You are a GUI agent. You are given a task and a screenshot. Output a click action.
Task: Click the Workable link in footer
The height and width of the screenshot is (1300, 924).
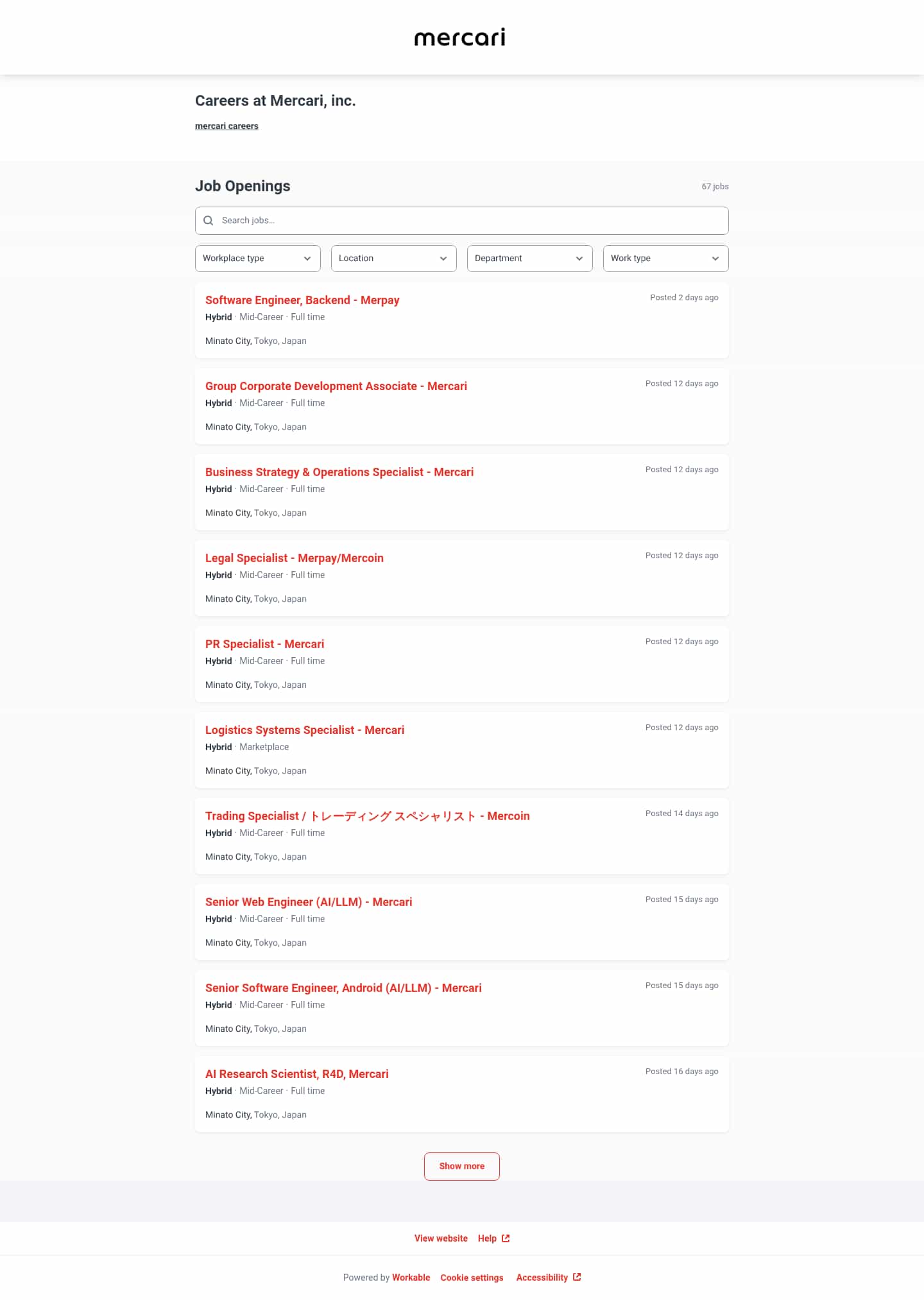tap(411, 1278)
